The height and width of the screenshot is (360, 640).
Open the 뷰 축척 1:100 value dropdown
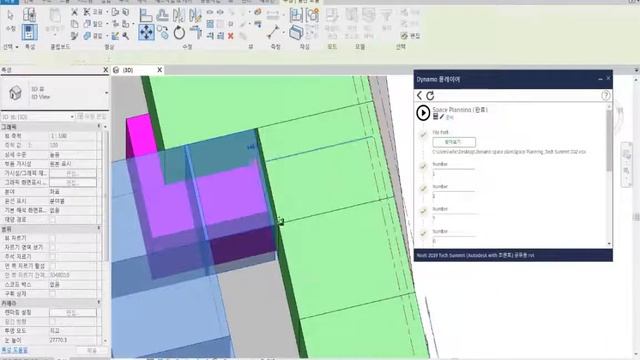click(x=73, y=136)
